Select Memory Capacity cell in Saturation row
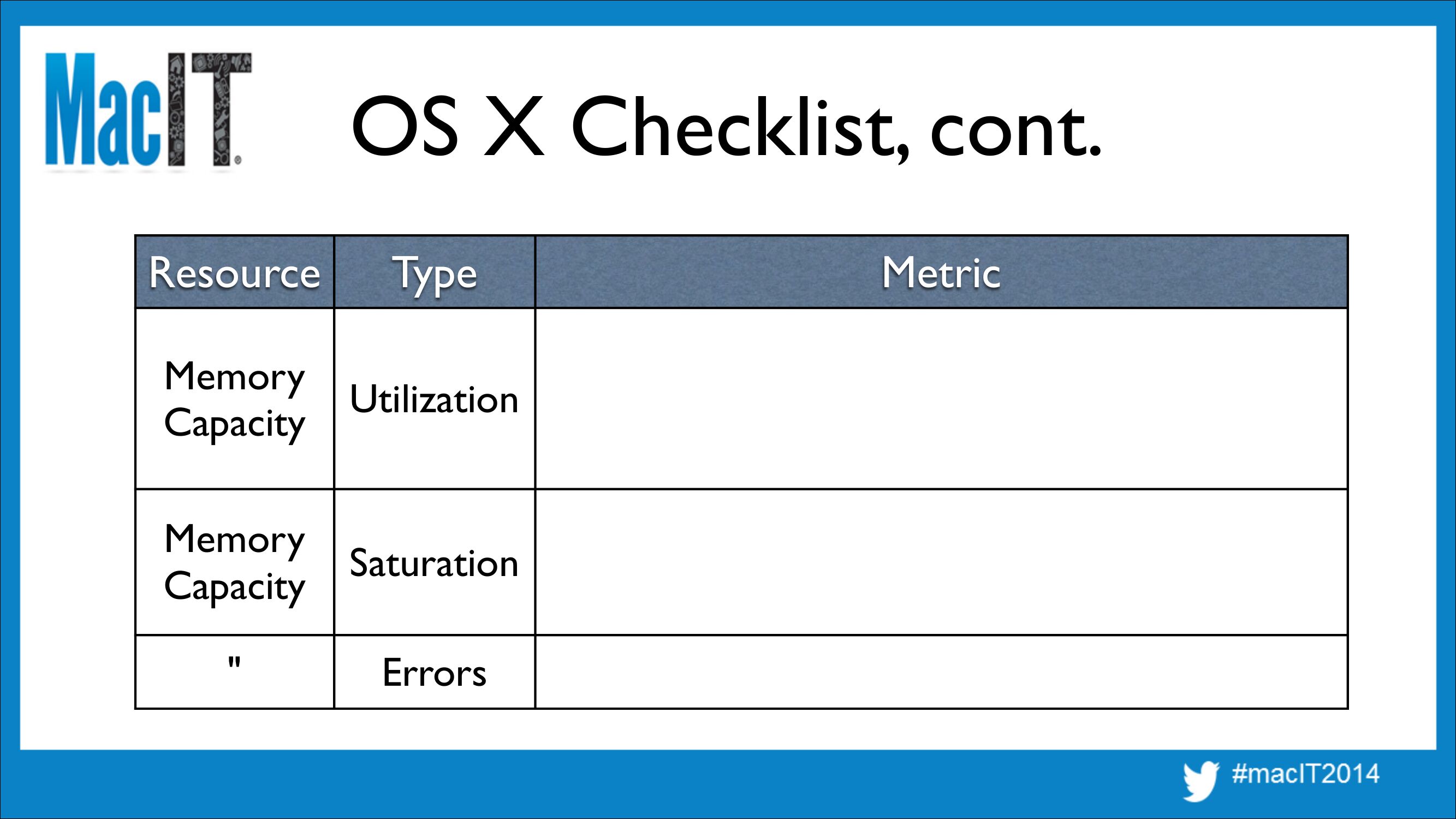Image resolution: width=1456 pixels, height=819 pixels. 235,562
